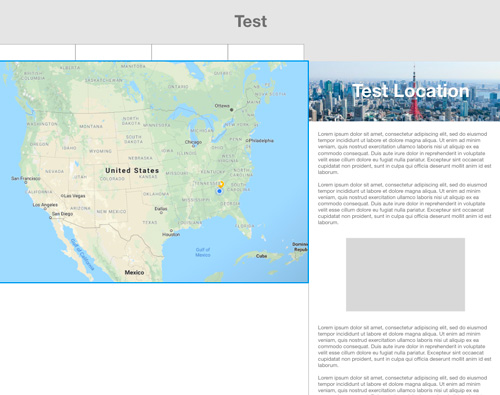Screen dimensions: 500x395
Task: Click the "Nevada" state label on the map
Action: [x=54, y=171]
